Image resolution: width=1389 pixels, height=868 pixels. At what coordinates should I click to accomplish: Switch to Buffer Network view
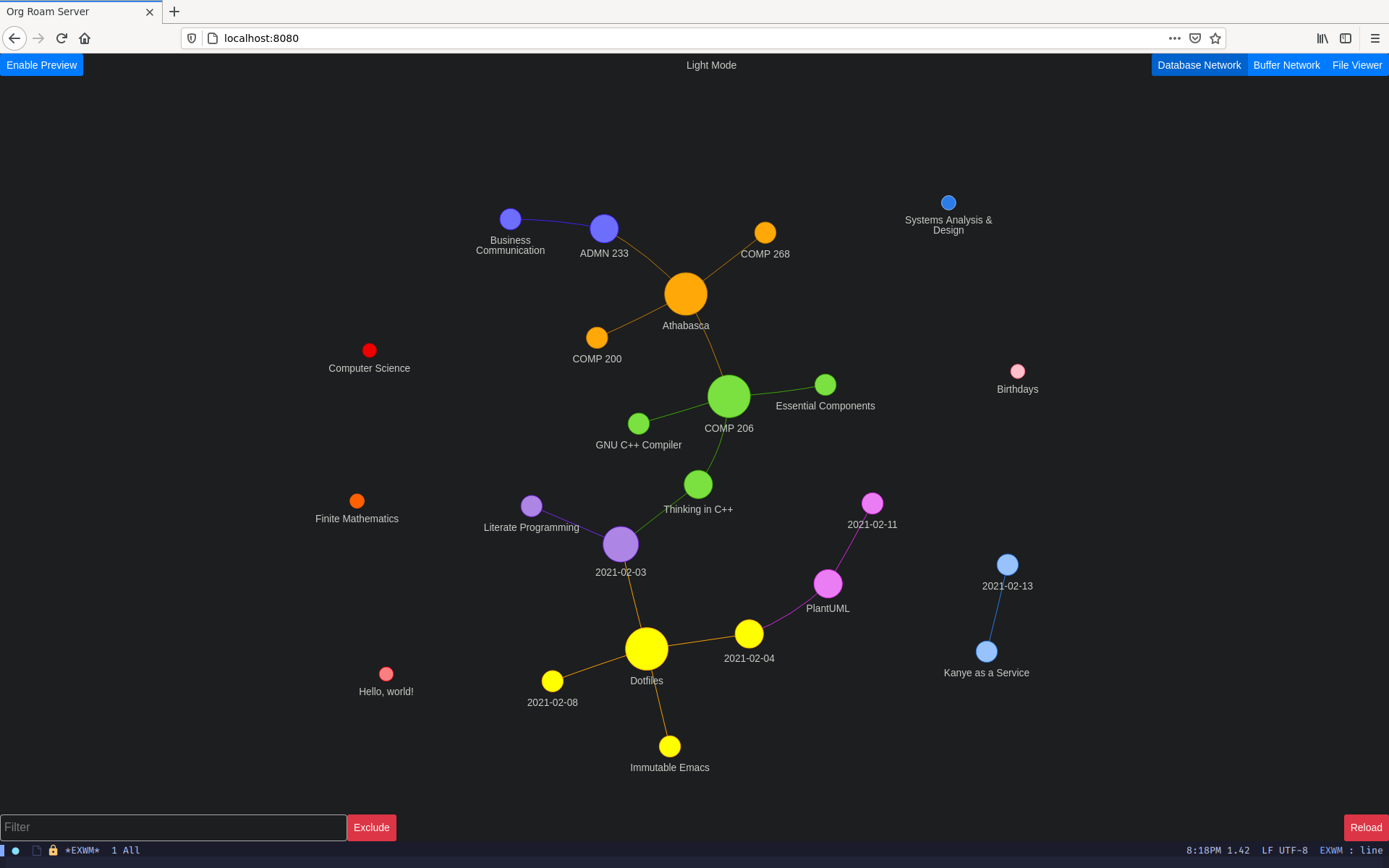coord(1287,65)
